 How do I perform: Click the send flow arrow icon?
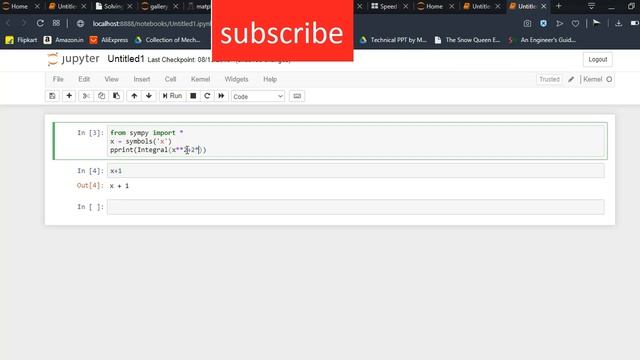pos(559,24)
